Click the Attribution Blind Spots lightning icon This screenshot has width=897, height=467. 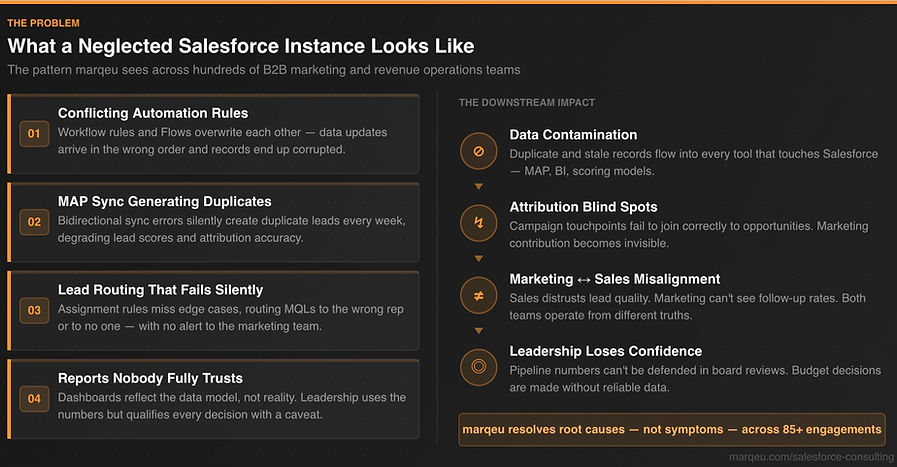pos(479,223)
